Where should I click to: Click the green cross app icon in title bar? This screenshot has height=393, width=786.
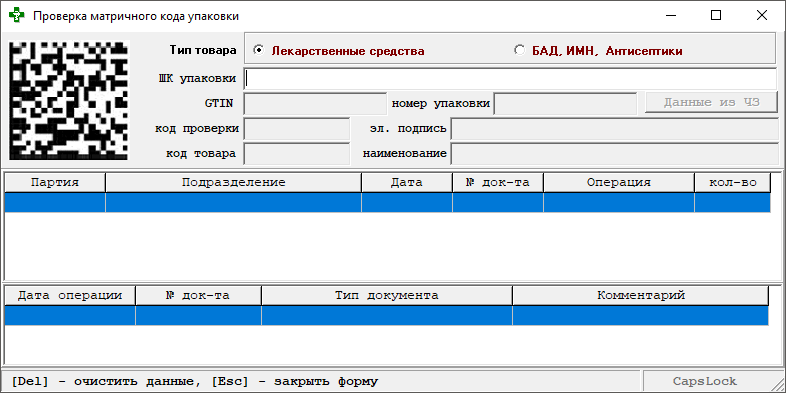(x=17, y=16)
